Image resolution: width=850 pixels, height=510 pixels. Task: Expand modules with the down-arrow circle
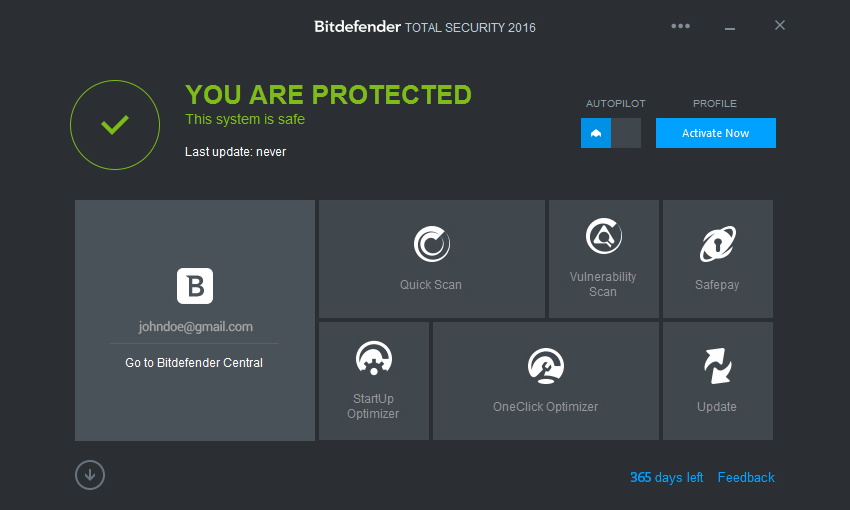point(90,475)
